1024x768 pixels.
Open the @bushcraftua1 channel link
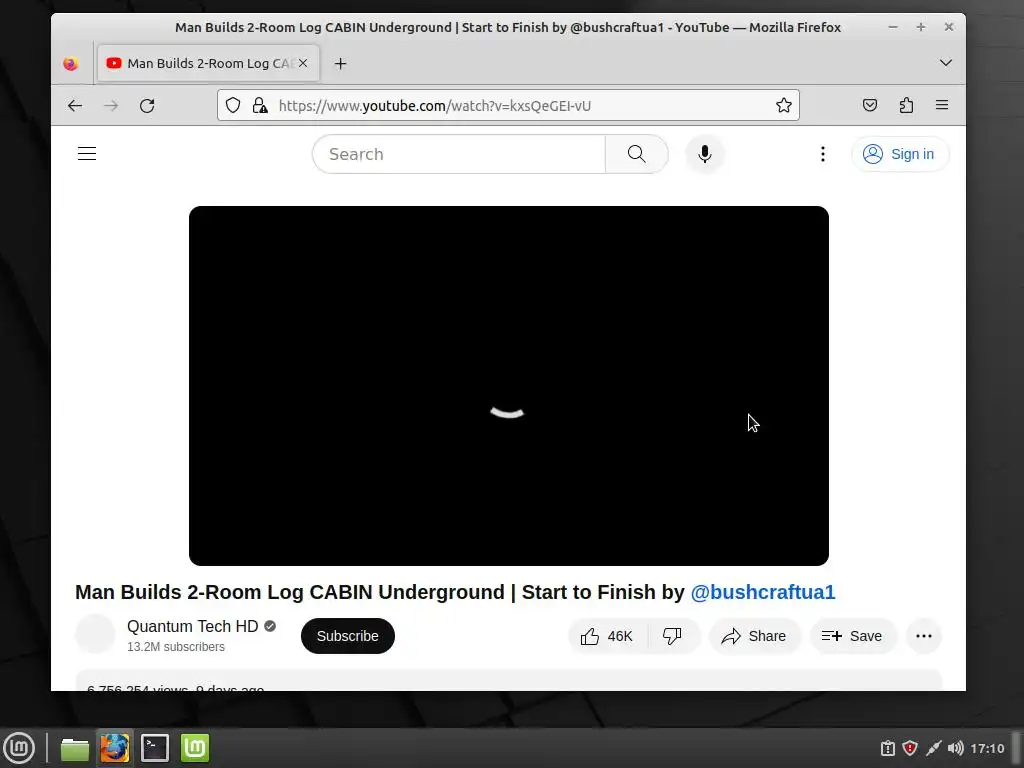click(x=763, y=592)
